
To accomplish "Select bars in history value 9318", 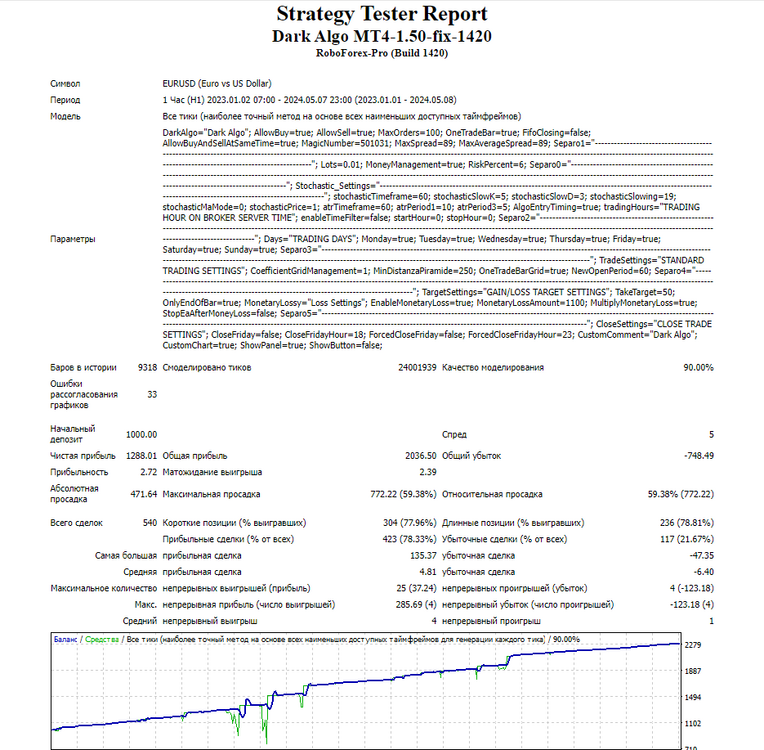I will click(x=147, y=367).
